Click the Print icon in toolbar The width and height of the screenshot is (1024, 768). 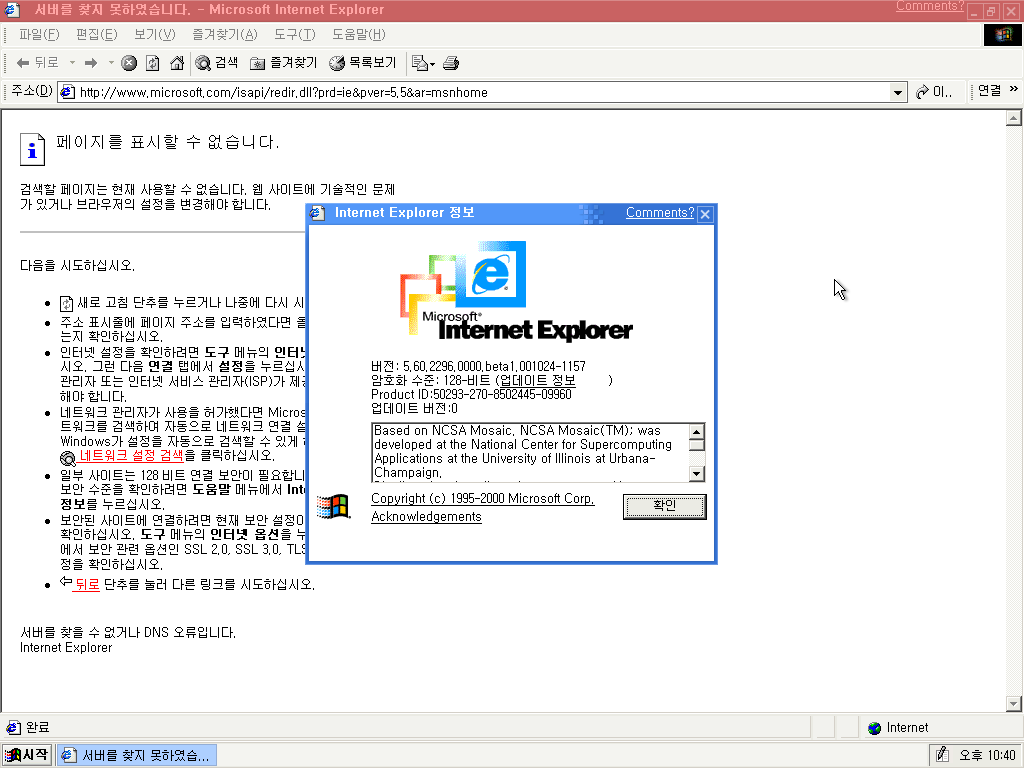pos(451,63)
